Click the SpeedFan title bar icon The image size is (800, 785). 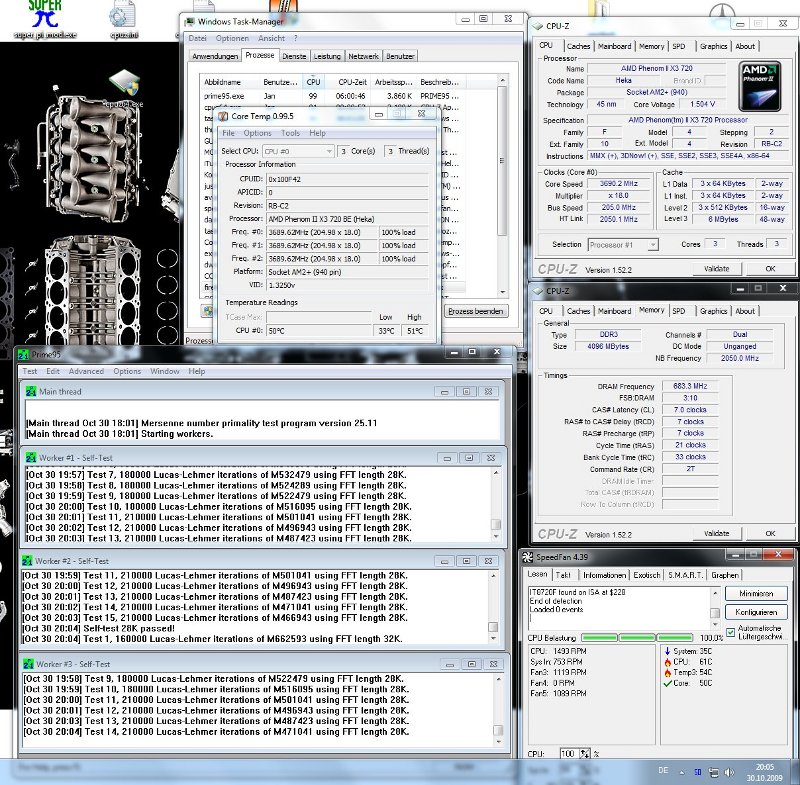coord(528,557)
